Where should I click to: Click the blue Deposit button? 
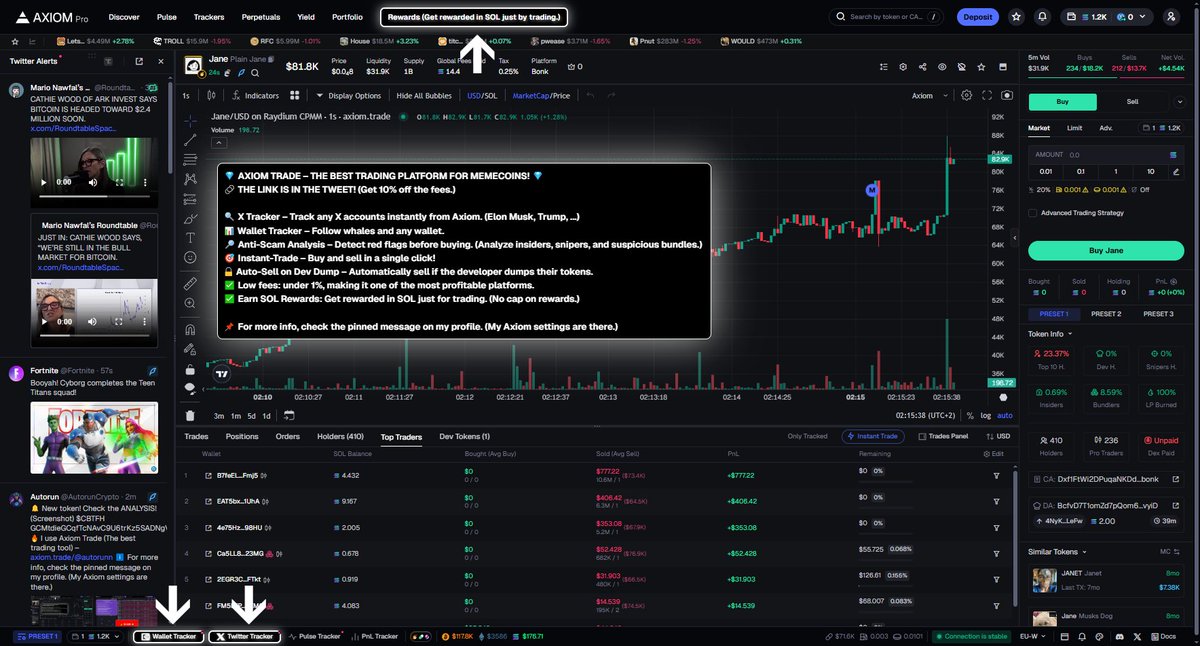tap(978, 17)
